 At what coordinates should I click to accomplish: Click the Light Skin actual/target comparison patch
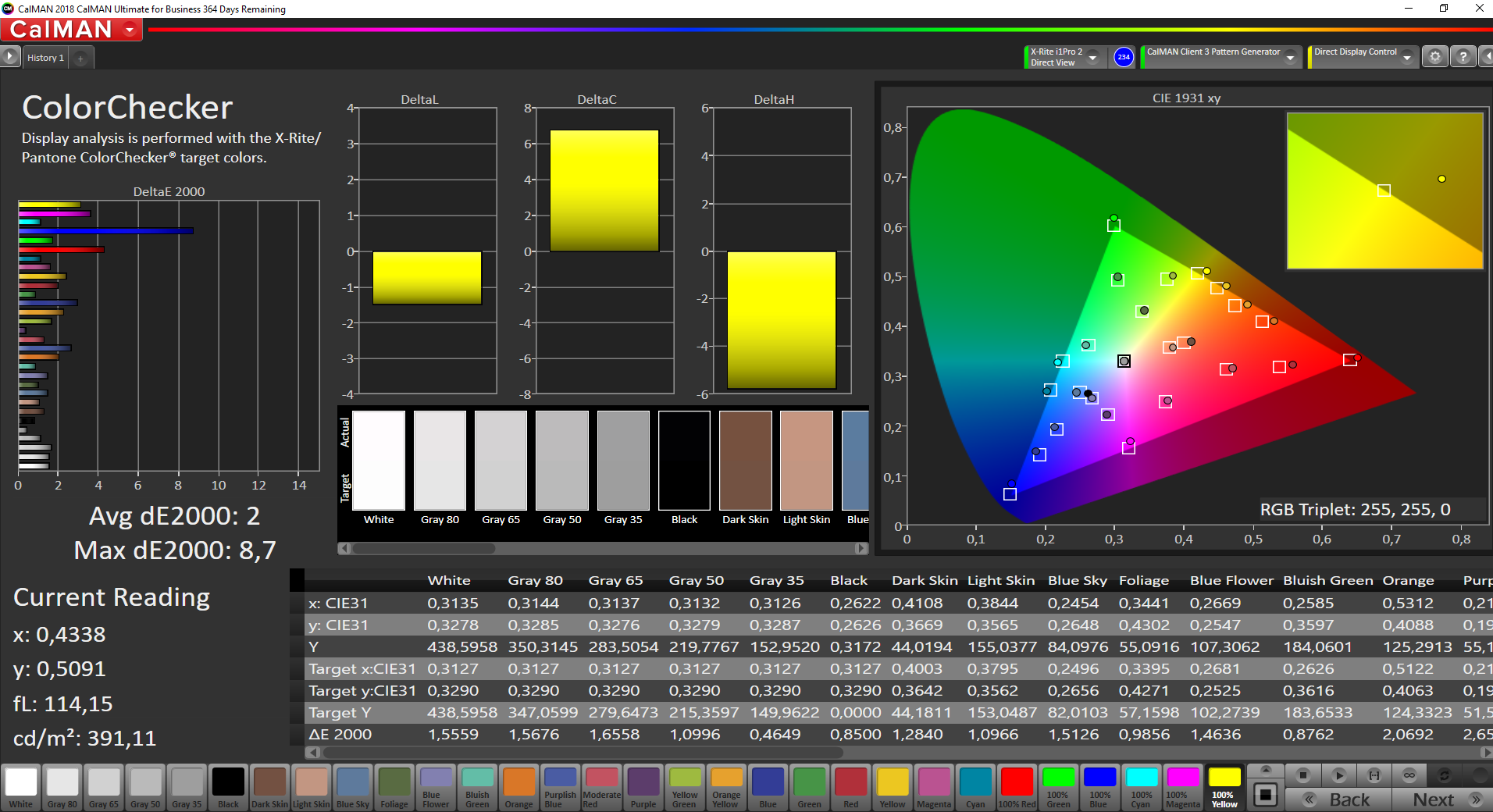pos(807,461)
